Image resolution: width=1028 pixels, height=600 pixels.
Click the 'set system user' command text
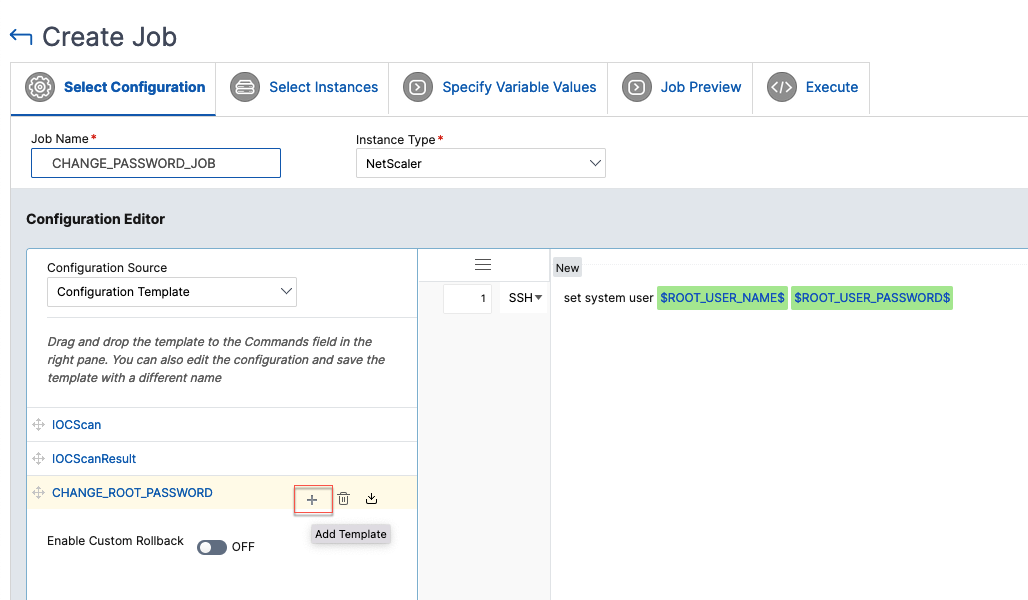pos(608,298)
